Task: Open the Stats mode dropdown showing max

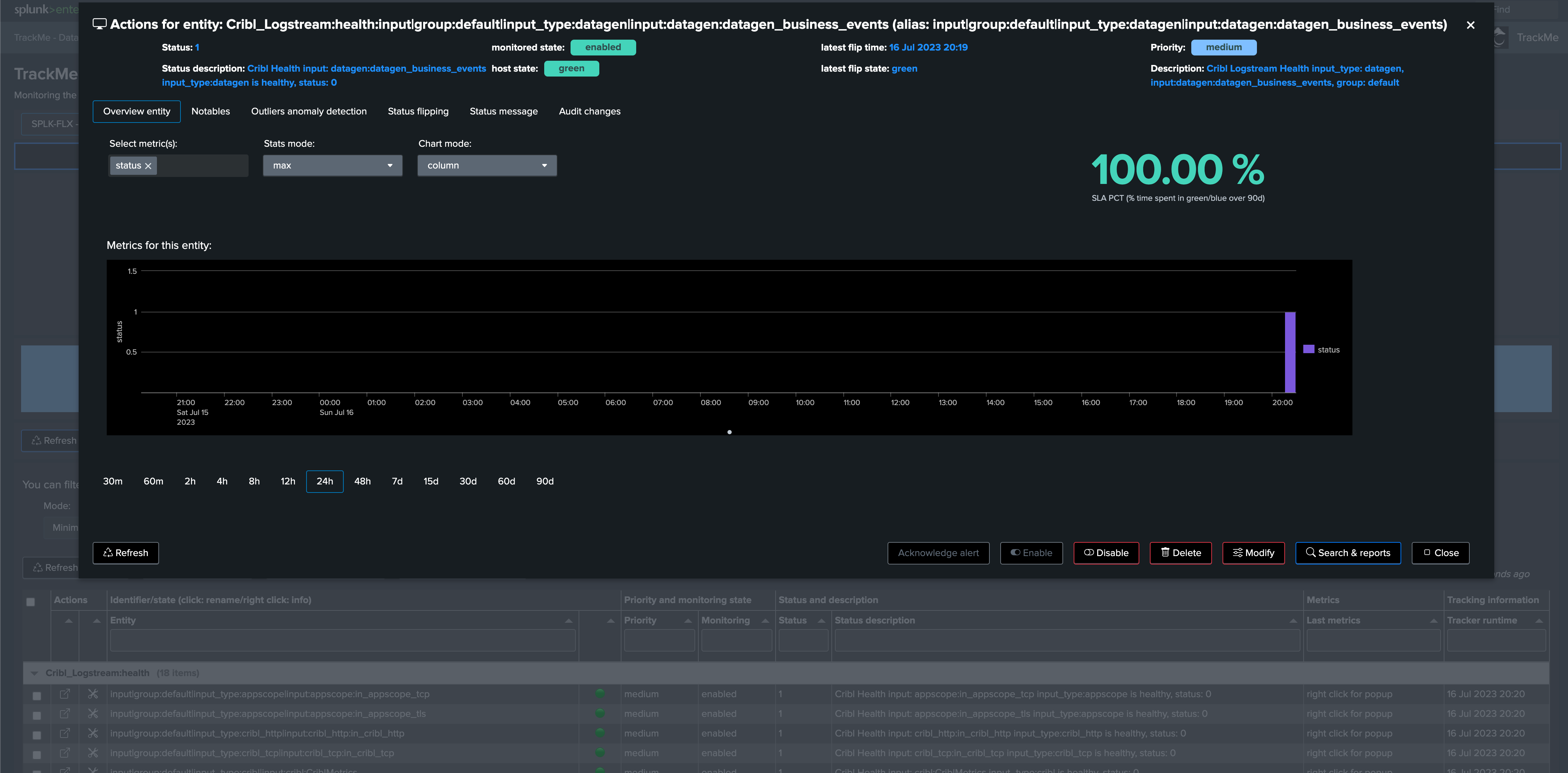Action: pos(332,166)
